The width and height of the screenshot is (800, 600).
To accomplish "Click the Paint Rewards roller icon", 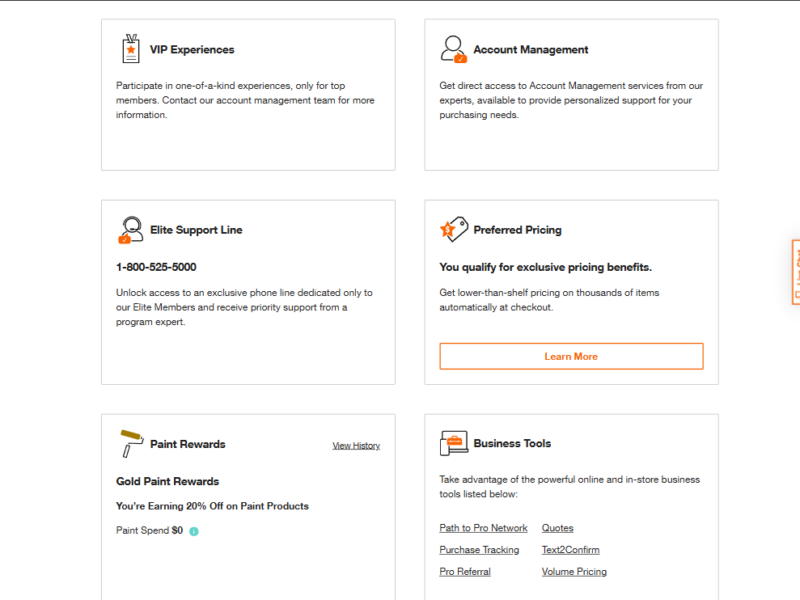I will pos(131,444).
